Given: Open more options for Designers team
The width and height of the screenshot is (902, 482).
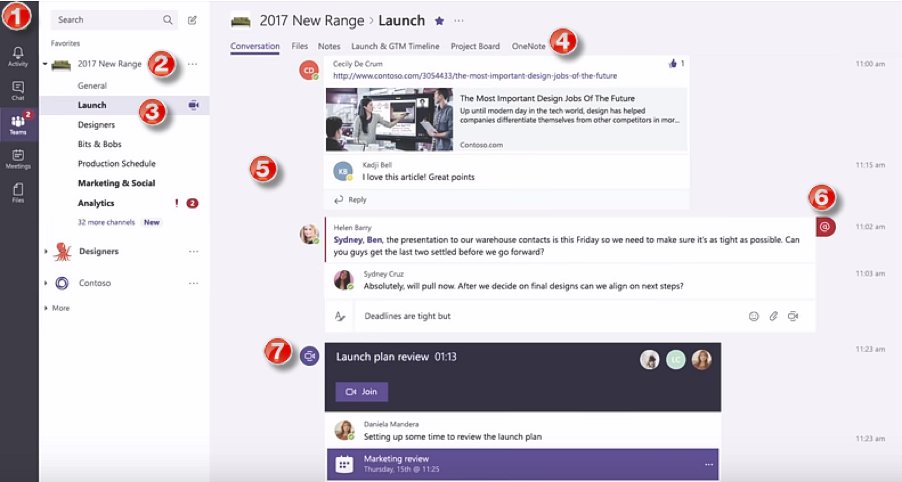Looking at the screenshot, I should (x=194, y=251).
